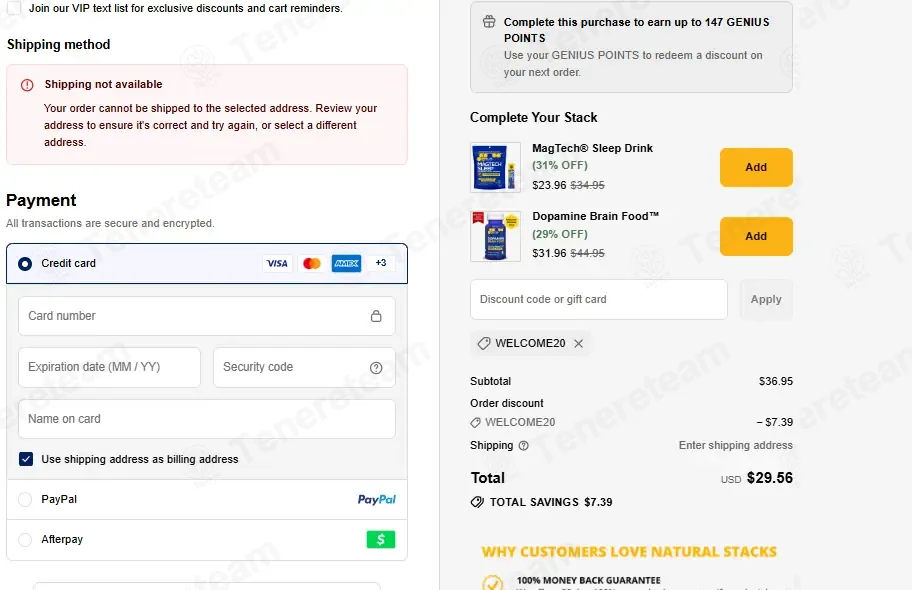Click the Shipping method heading
Viewport: 912px width, 590px height.
(59, 45)
